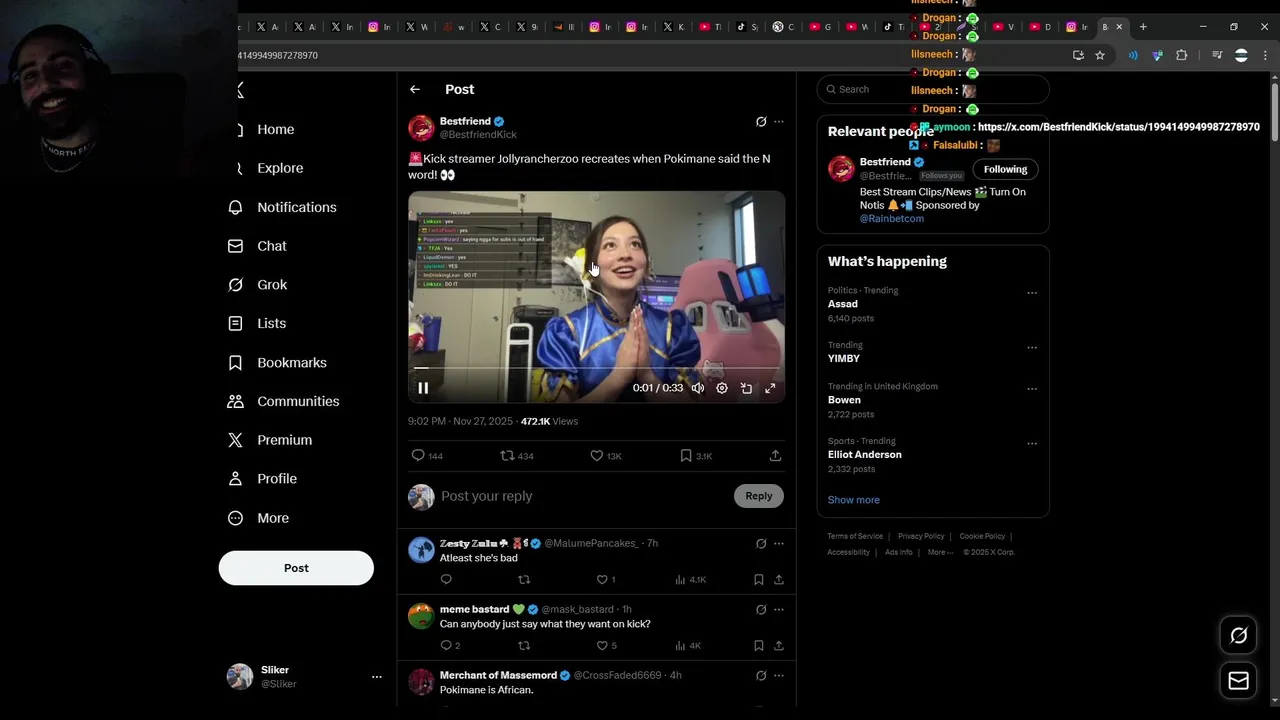This screenshot has height=720, width=1280.
Task: Open the @Rainbetcom link
Action: click(892, 219)
